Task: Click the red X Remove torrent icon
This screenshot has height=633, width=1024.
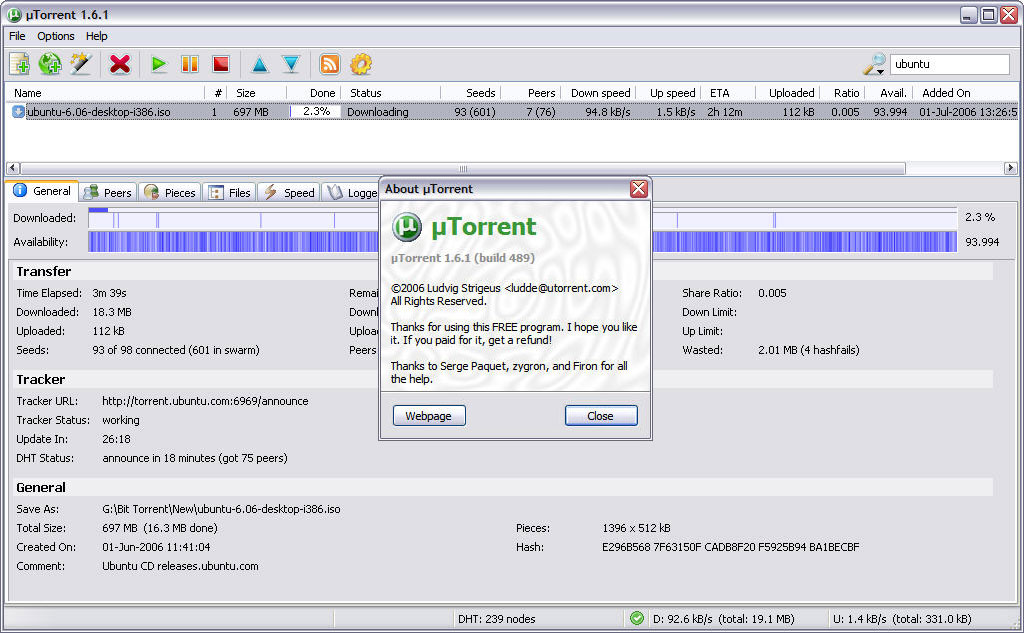Action: tap(120, 64)
